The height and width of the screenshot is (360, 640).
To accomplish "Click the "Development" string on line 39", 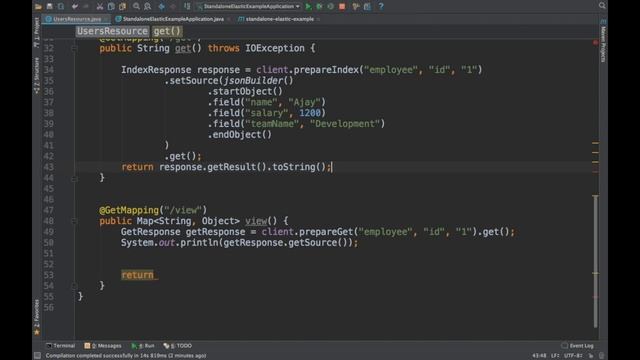I will pyautogui.click(x=345, y=124).
